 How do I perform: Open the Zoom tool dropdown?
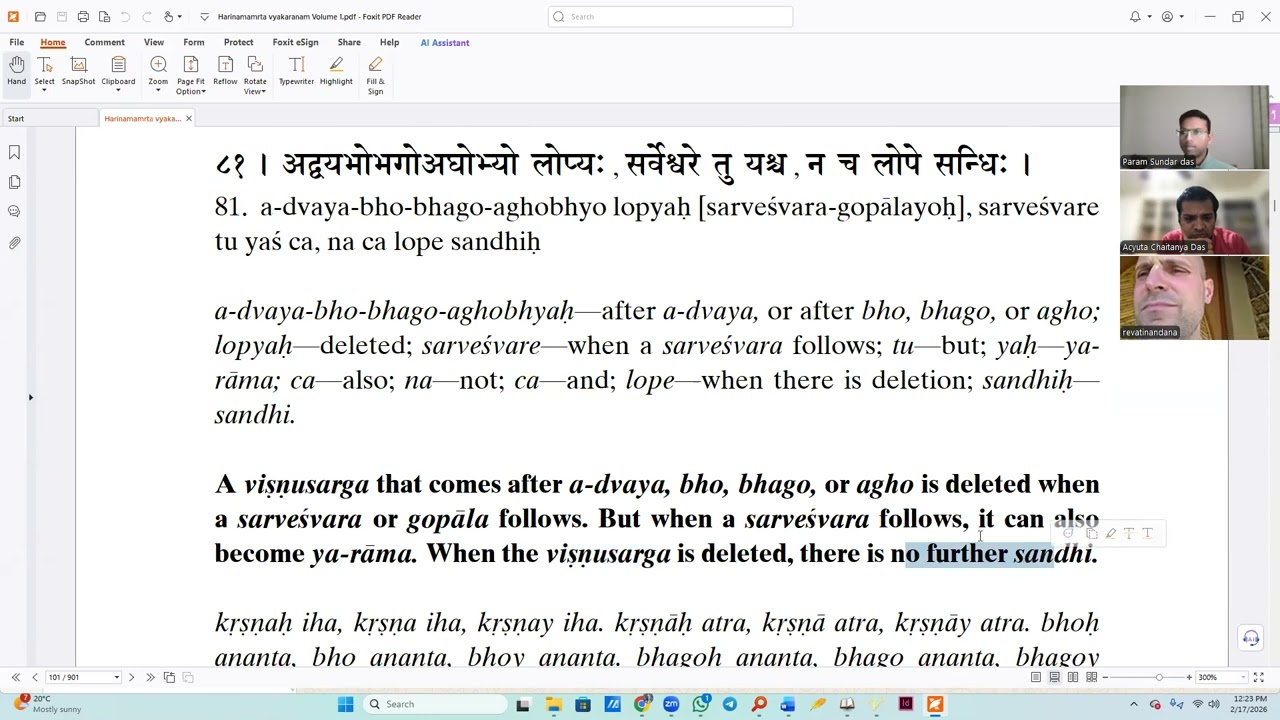[x=158, y=91]
